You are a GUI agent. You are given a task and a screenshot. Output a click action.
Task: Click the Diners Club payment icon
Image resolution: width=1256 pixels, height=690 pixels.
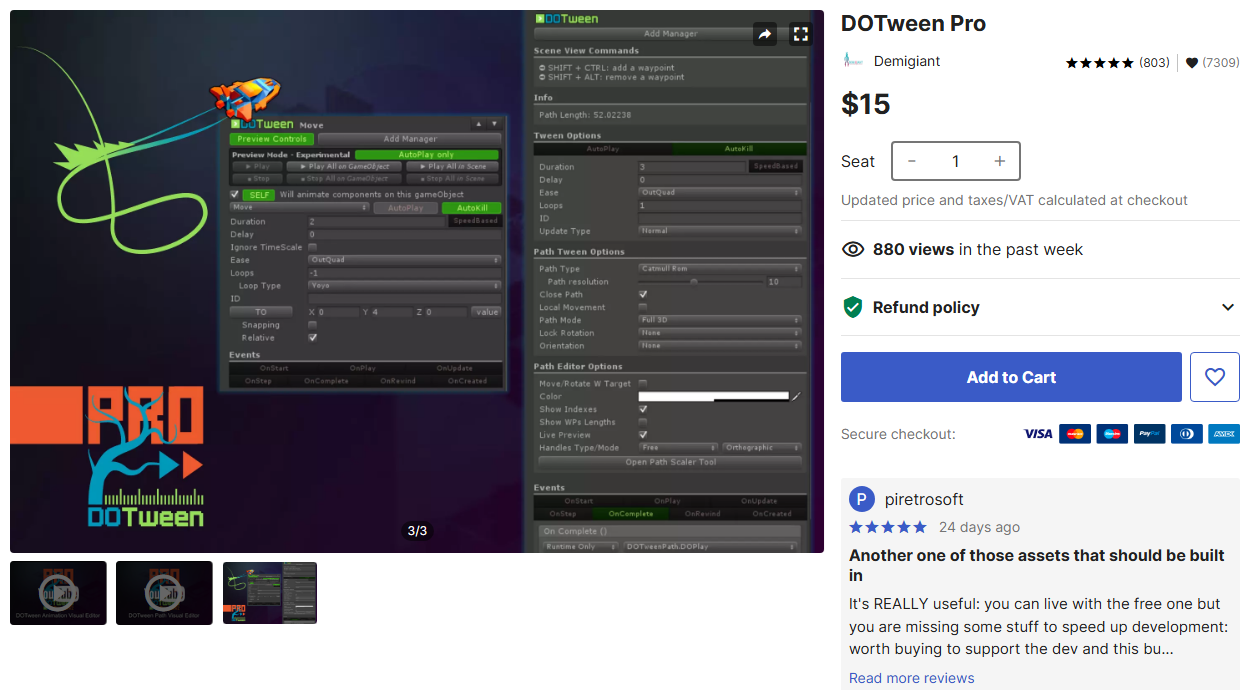pyautogui.click(x=1186, y=434)
